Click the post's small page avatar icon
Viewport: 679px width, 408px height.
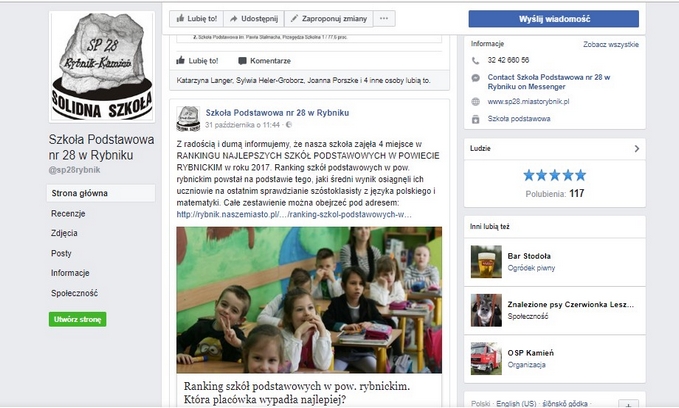click(188, 118)
